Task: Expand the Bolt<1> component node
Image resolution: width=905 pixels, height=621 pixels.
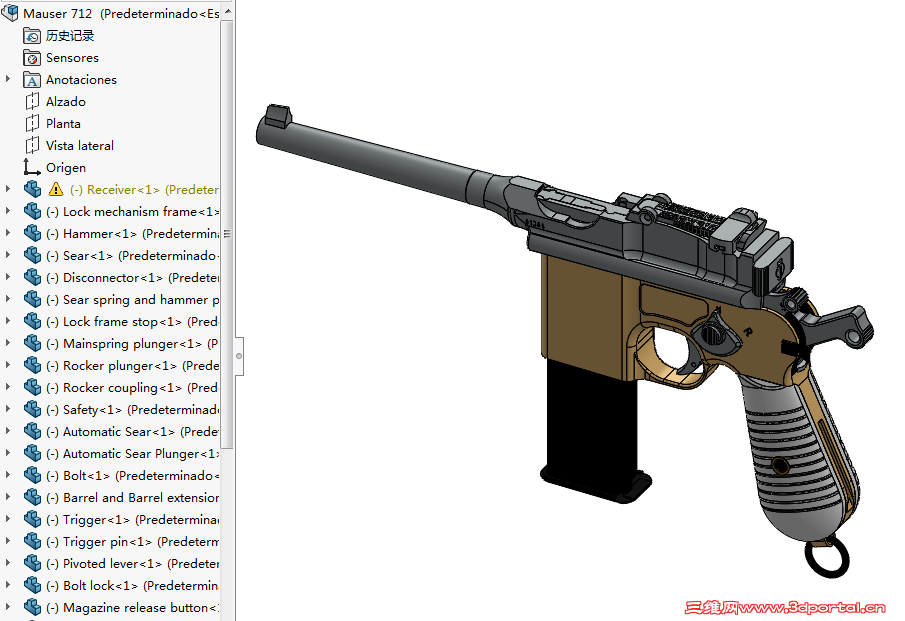Action: (8, 474)
